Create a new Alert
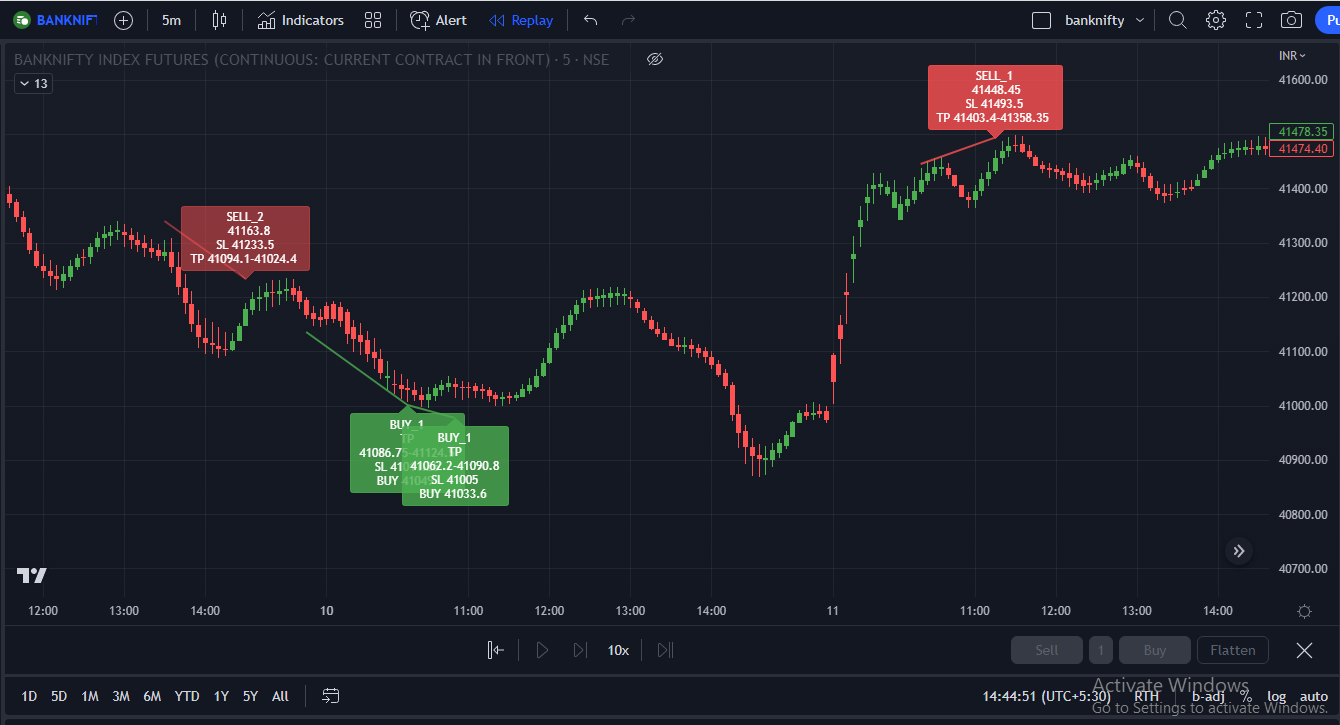 click(438, 20)
